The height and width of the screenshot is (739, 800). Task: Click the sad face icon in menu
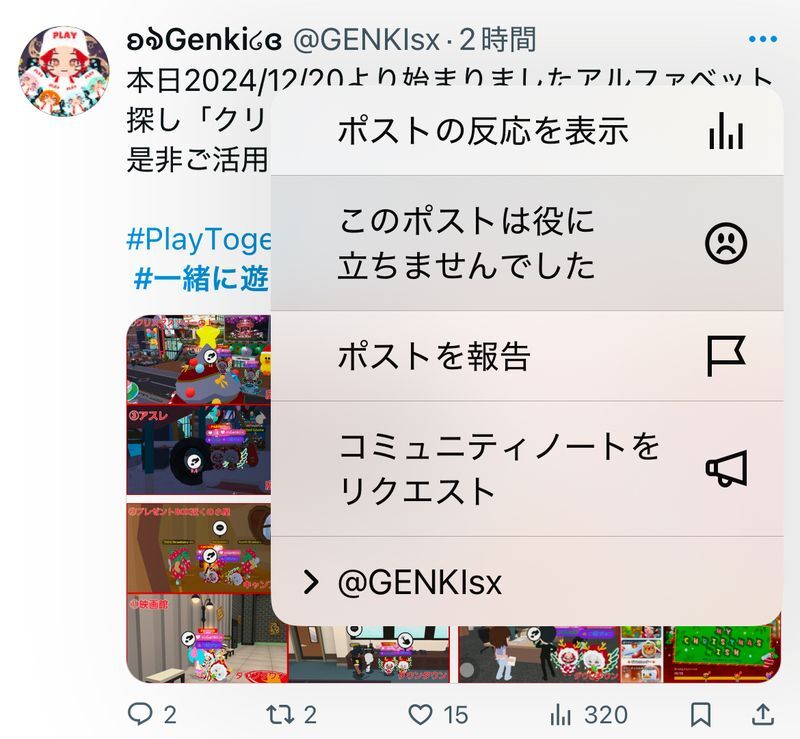pyautogui.click(x=726, y=243)
